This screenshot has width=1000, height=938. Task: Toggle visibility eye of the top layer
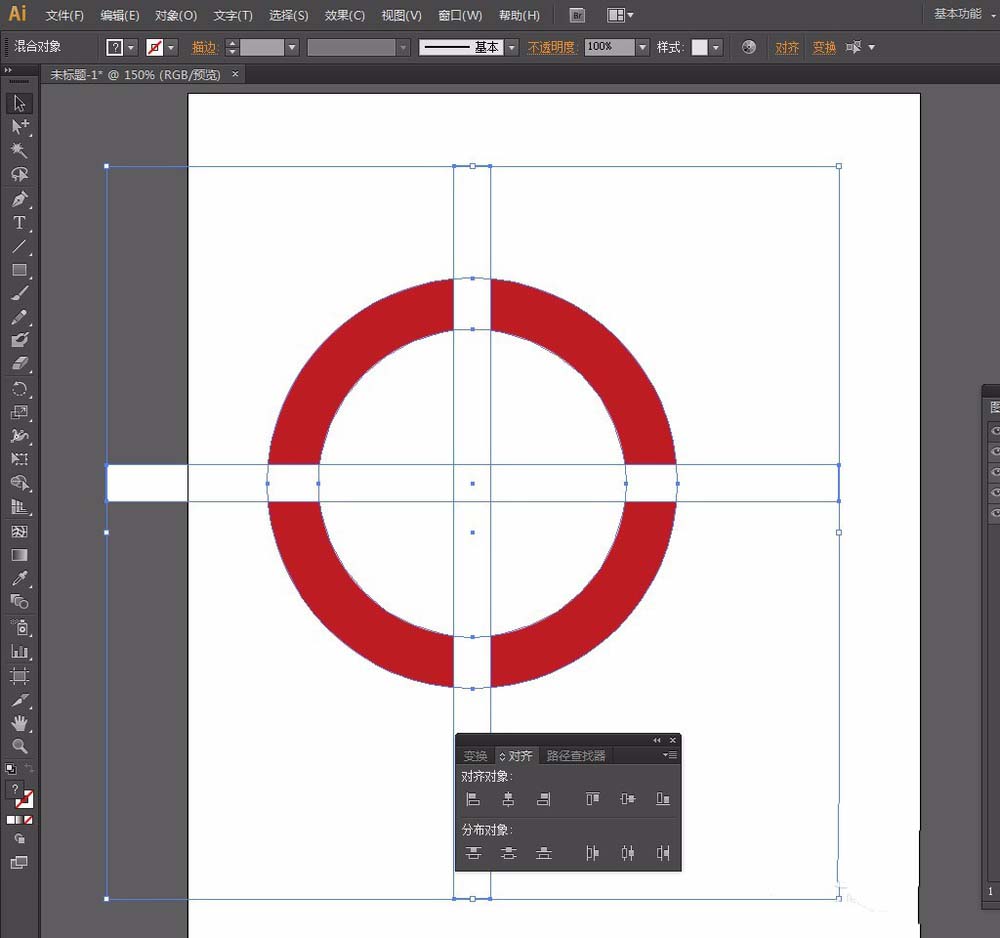coord(995,431)
